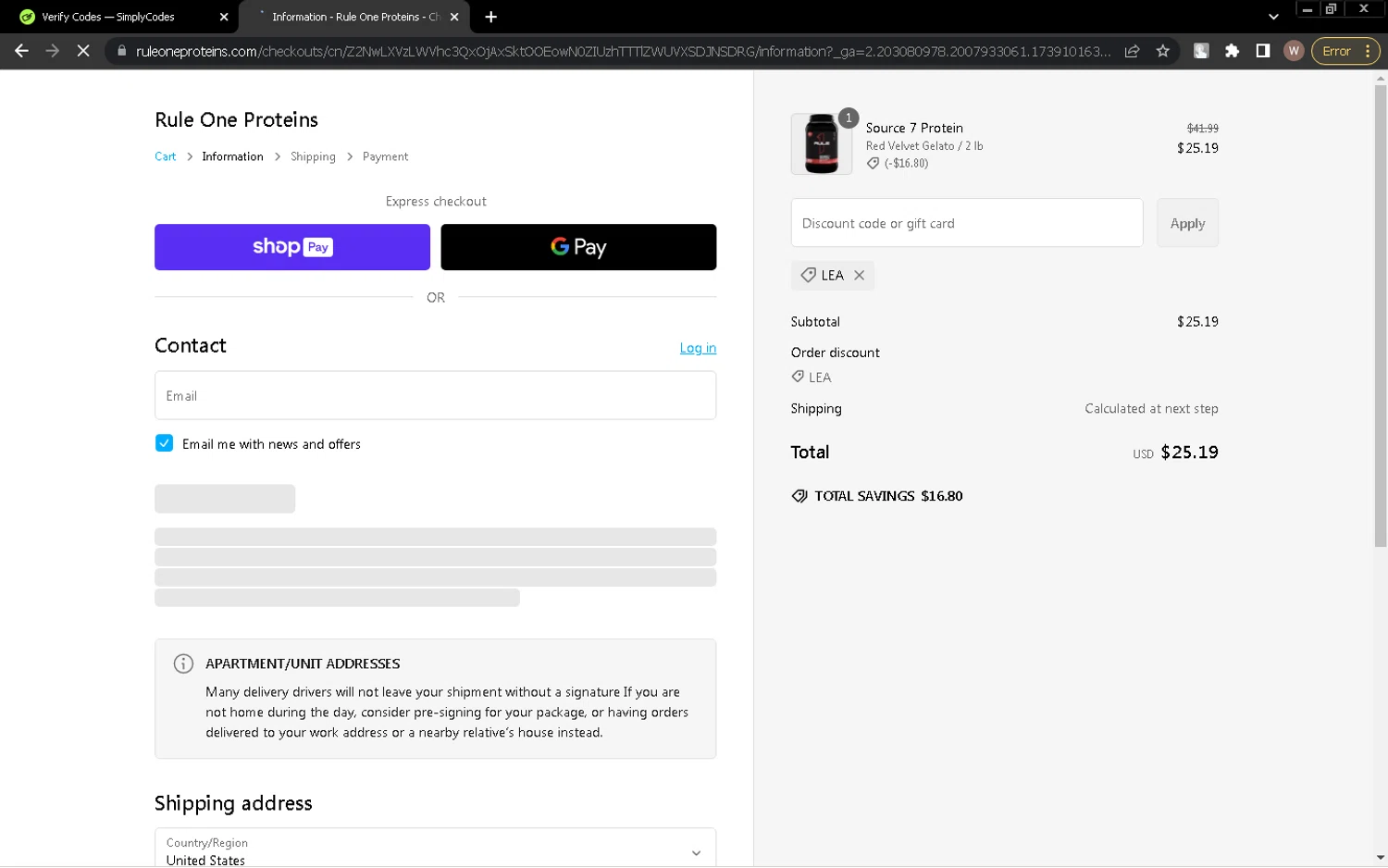Click the gray extension icon beside star
1388x868 pixels.
[x=1201, y=51]
